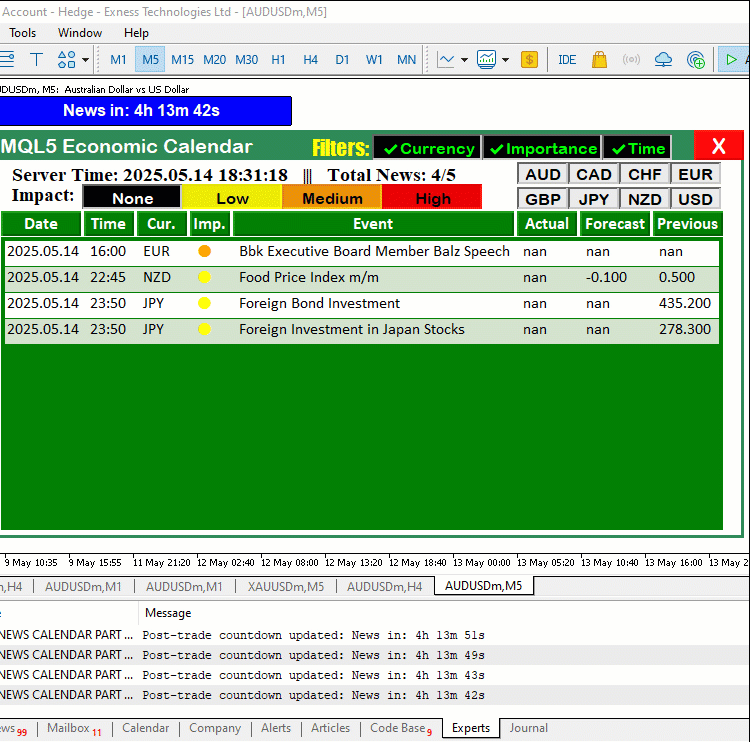
Task: Click the Message column header in log
Action: point(168,613)
